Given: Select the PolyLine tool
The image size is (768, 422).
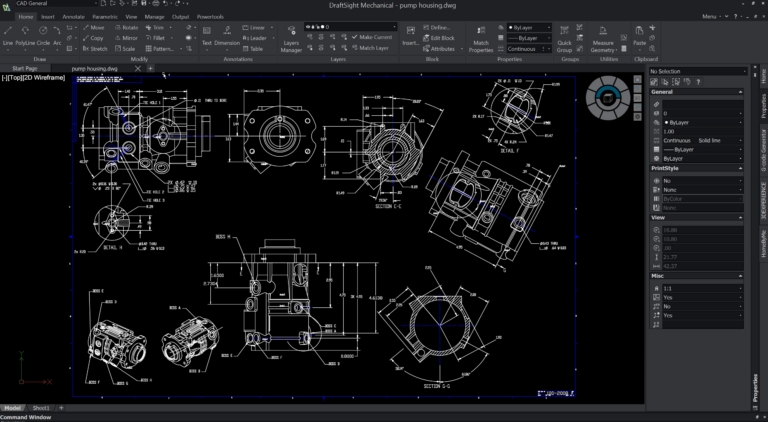Looking at the screenshot, I should 25,36.
